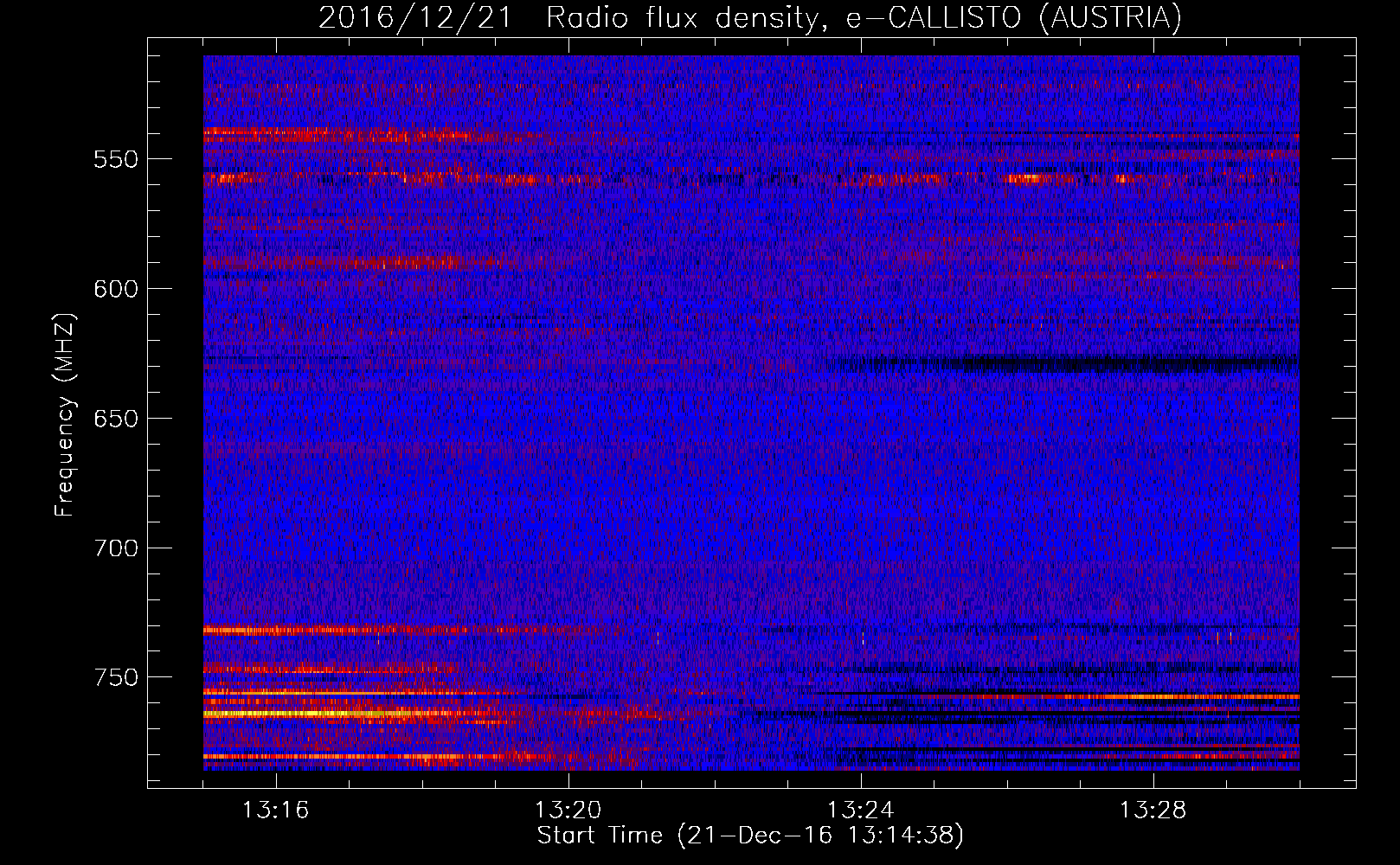Click the 13:16 time tick label
Image resolution: width=1400 pixels, height=865 pixels.
(x=276, y=811)
